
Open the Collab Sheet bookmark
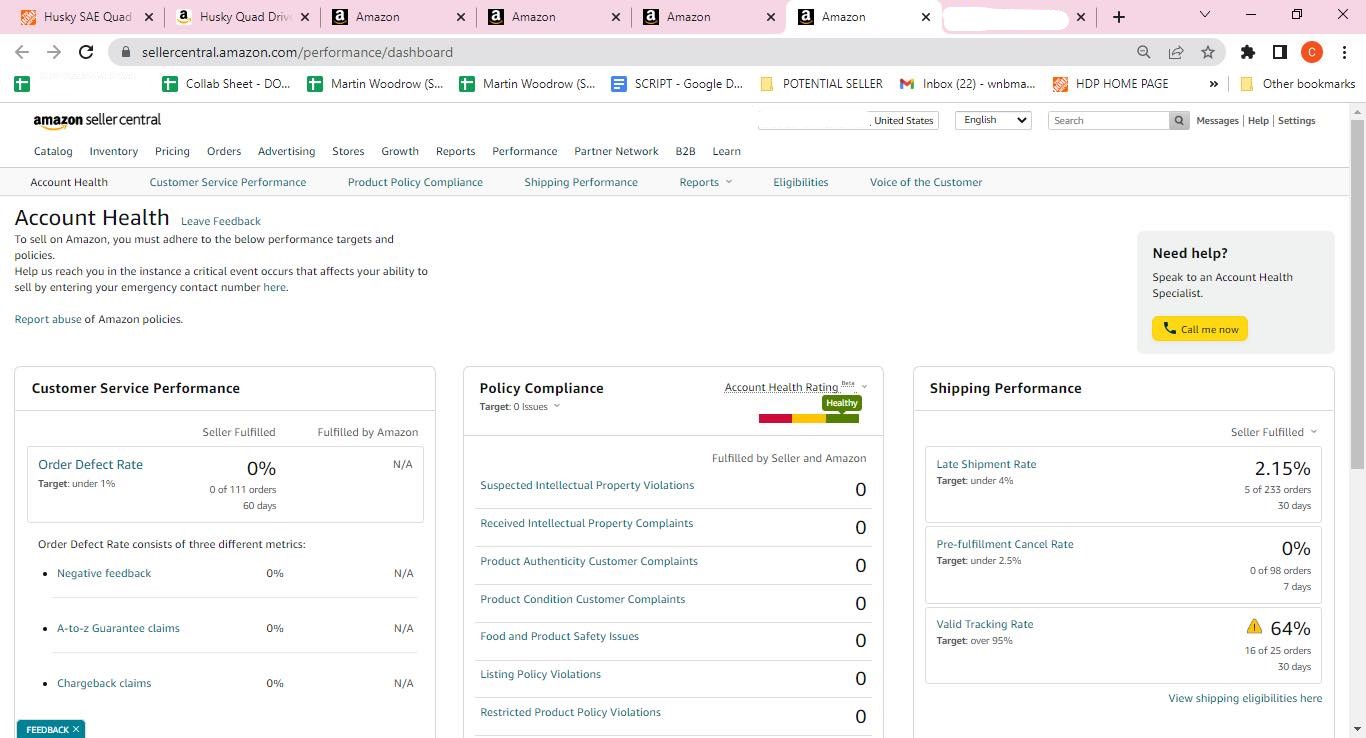point(227,84)
